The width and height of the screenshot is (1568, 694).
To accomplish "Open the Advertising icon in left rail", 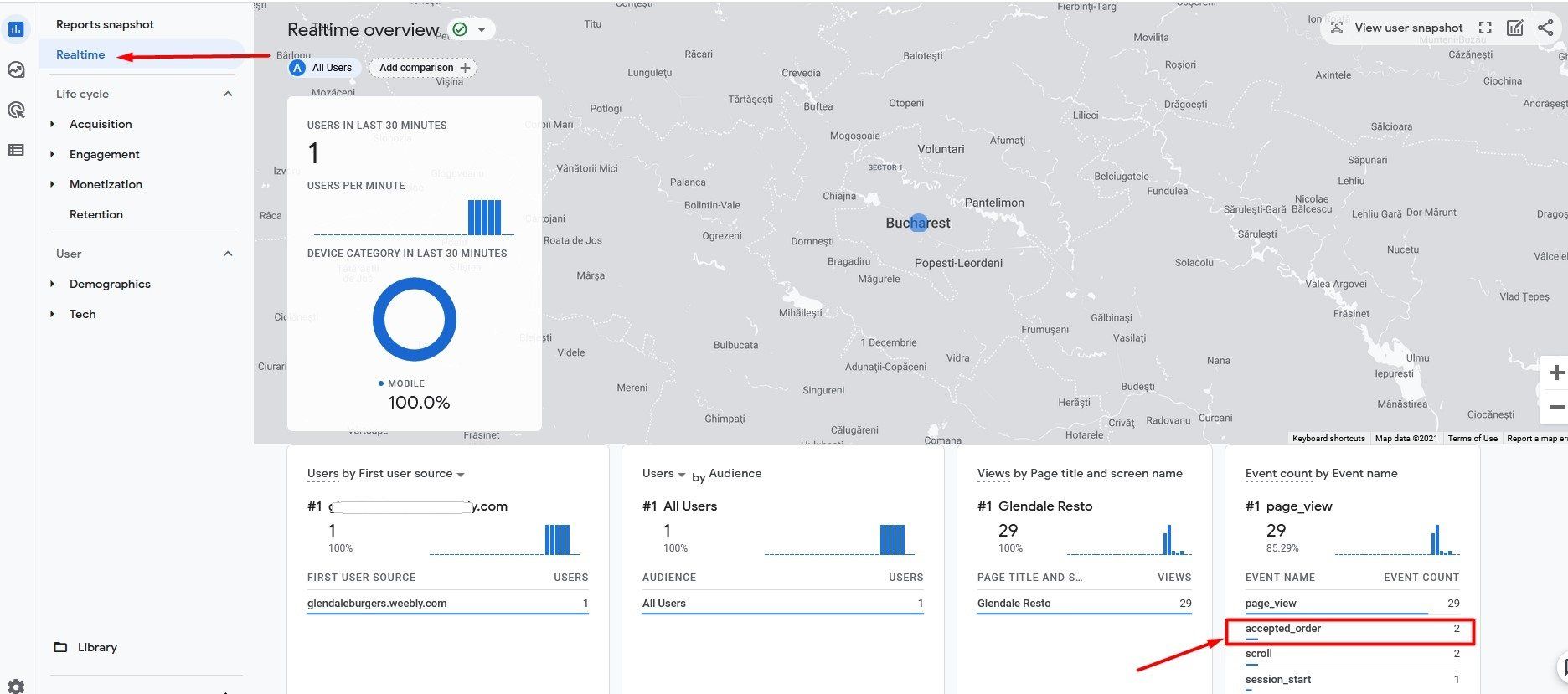I will 16,110.
